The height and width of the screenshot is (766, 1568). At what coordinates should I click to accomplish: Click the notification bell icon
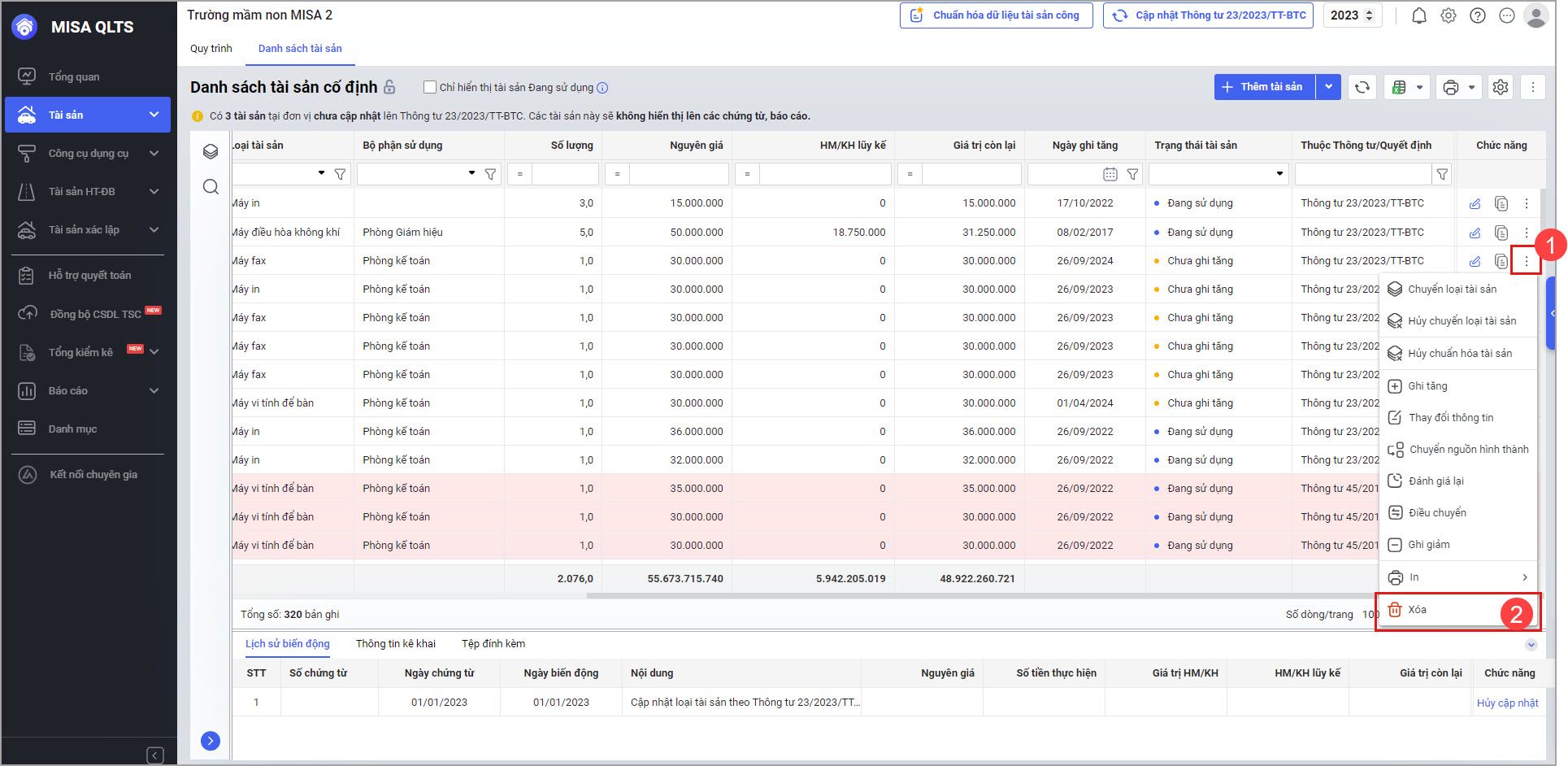[1418, 16]
